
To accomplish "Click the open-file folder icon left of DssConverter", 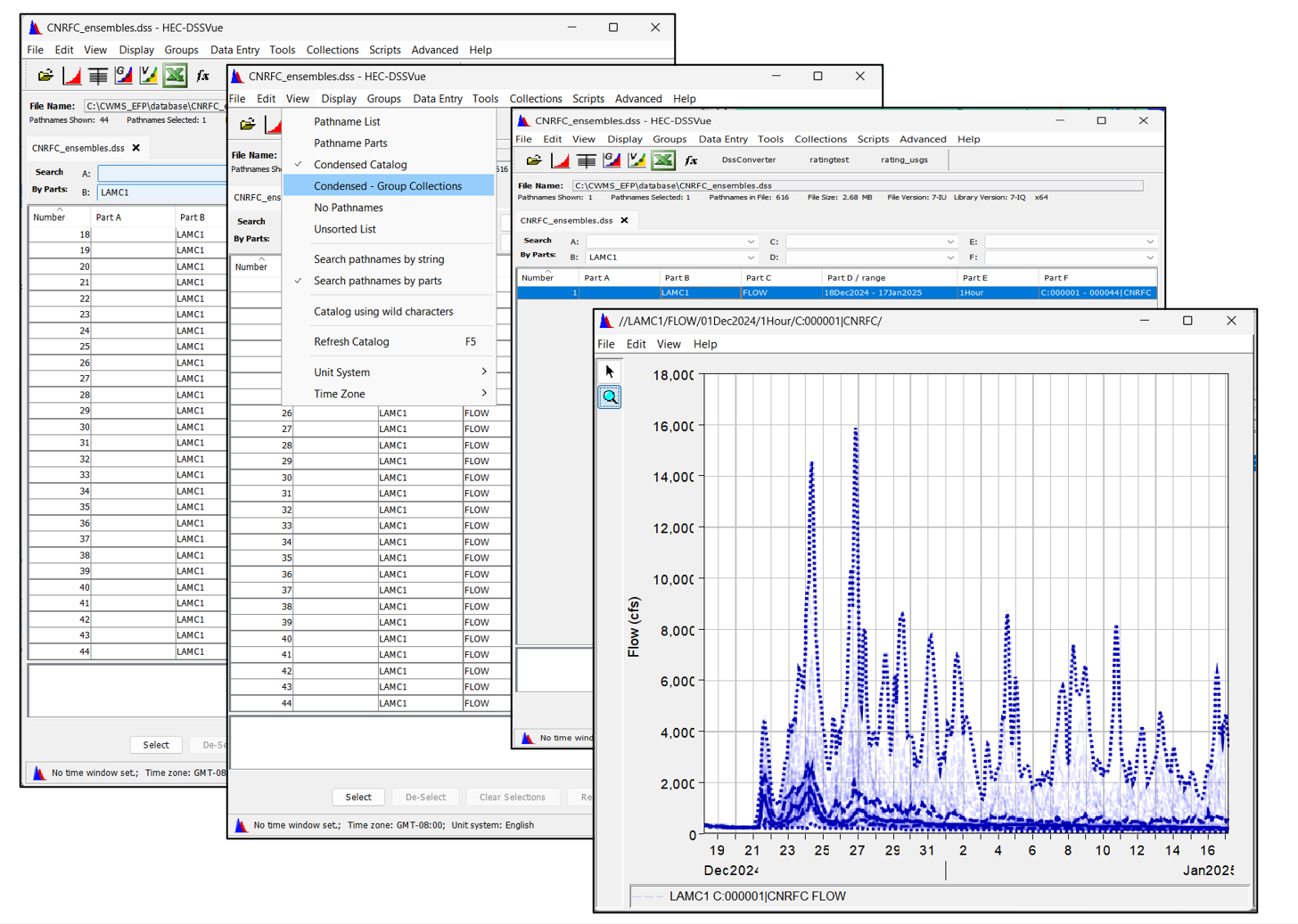I will click(533, 160).
